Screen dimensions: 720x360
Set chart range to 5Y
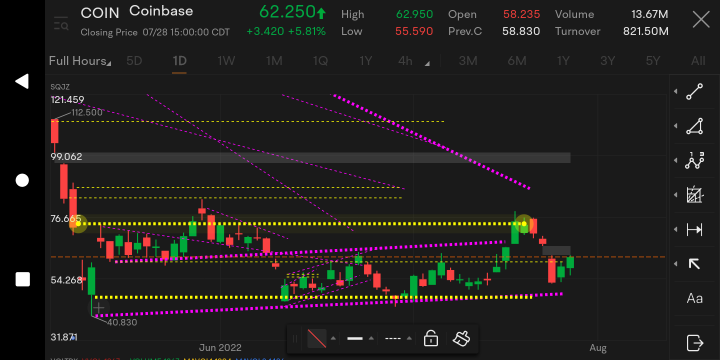pyautogui.click(x=652, y=61)
